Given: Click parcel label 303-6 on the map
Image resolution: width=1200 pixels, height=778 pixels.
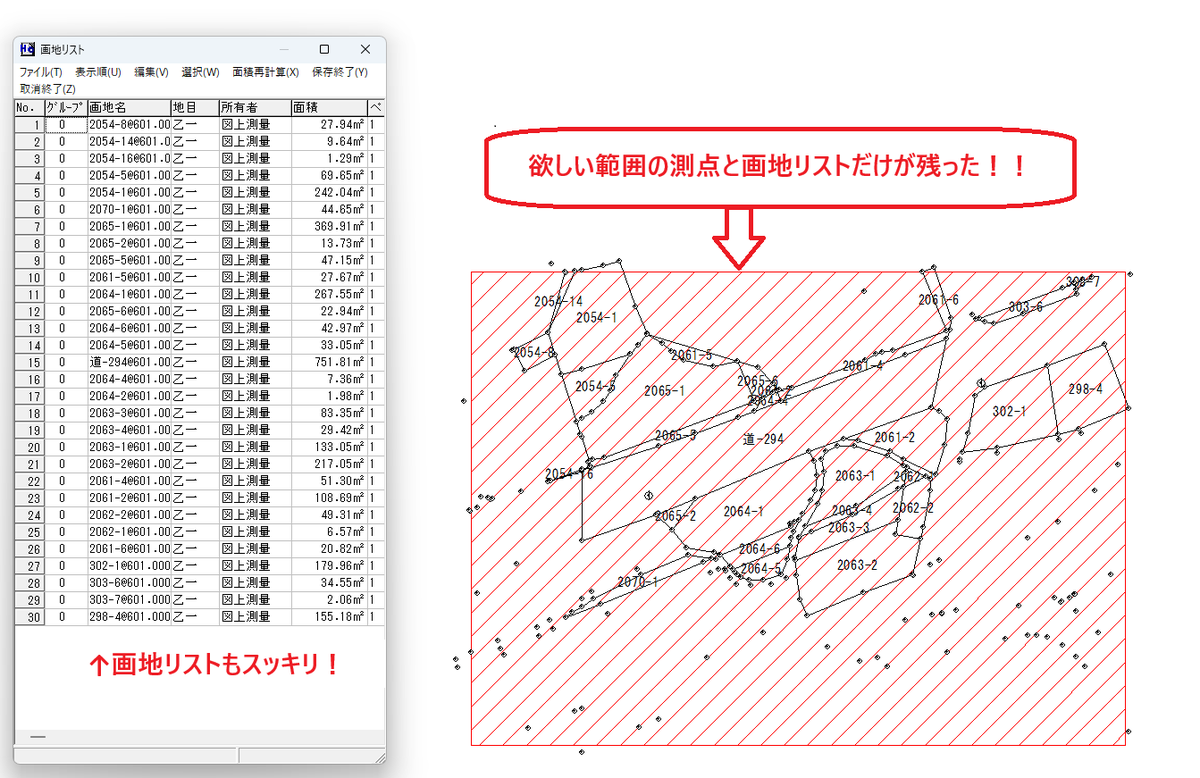Looking at the screenshot, I should (x=1025, y=307).
